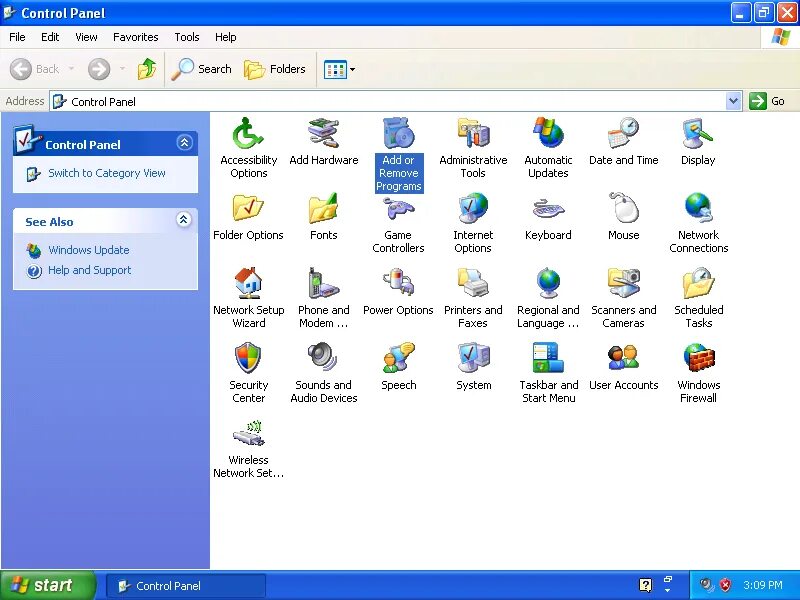The image size is (800, 600).
Task: Open the Tools menu
Action: click(187, 37)
